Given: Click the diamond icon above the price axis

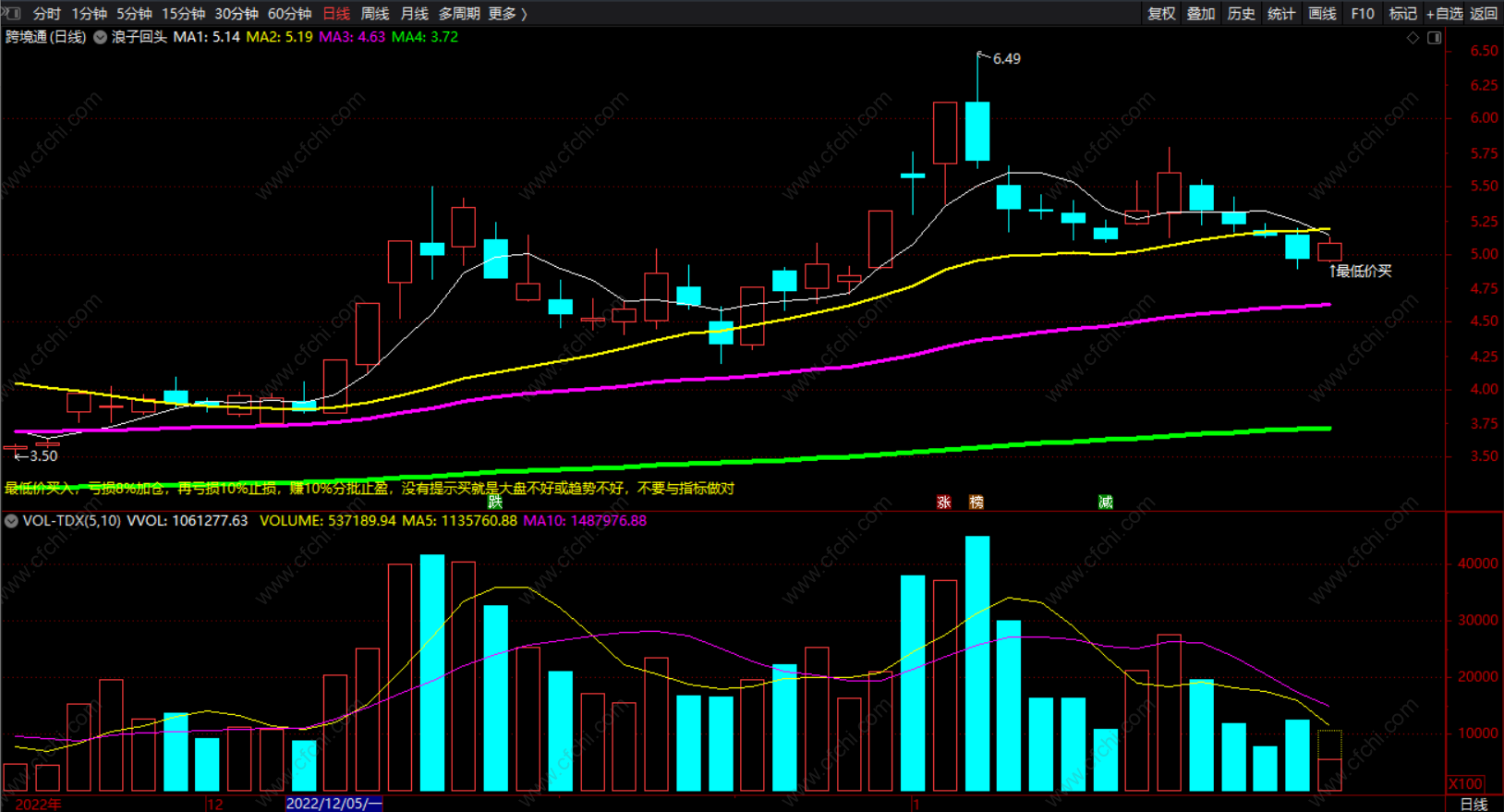Looking at the screenshot, I should click(1413, 38).
